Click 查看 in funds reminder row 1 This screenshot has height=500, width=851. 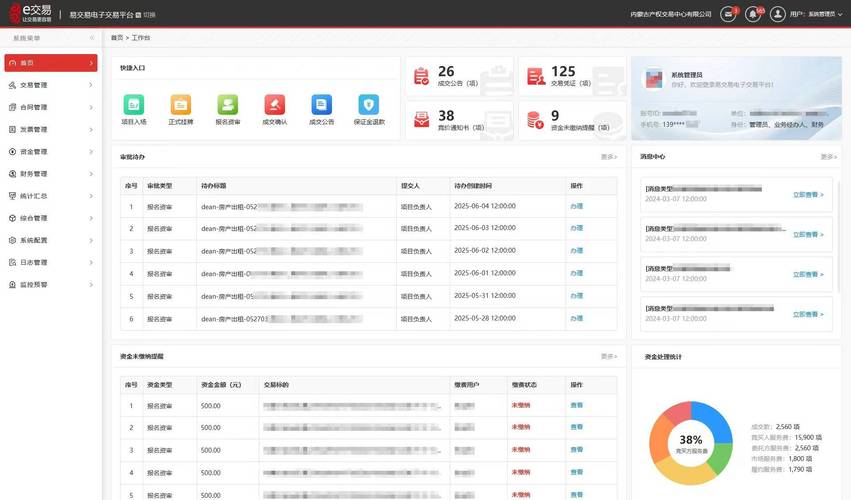(x=576, y=406)
